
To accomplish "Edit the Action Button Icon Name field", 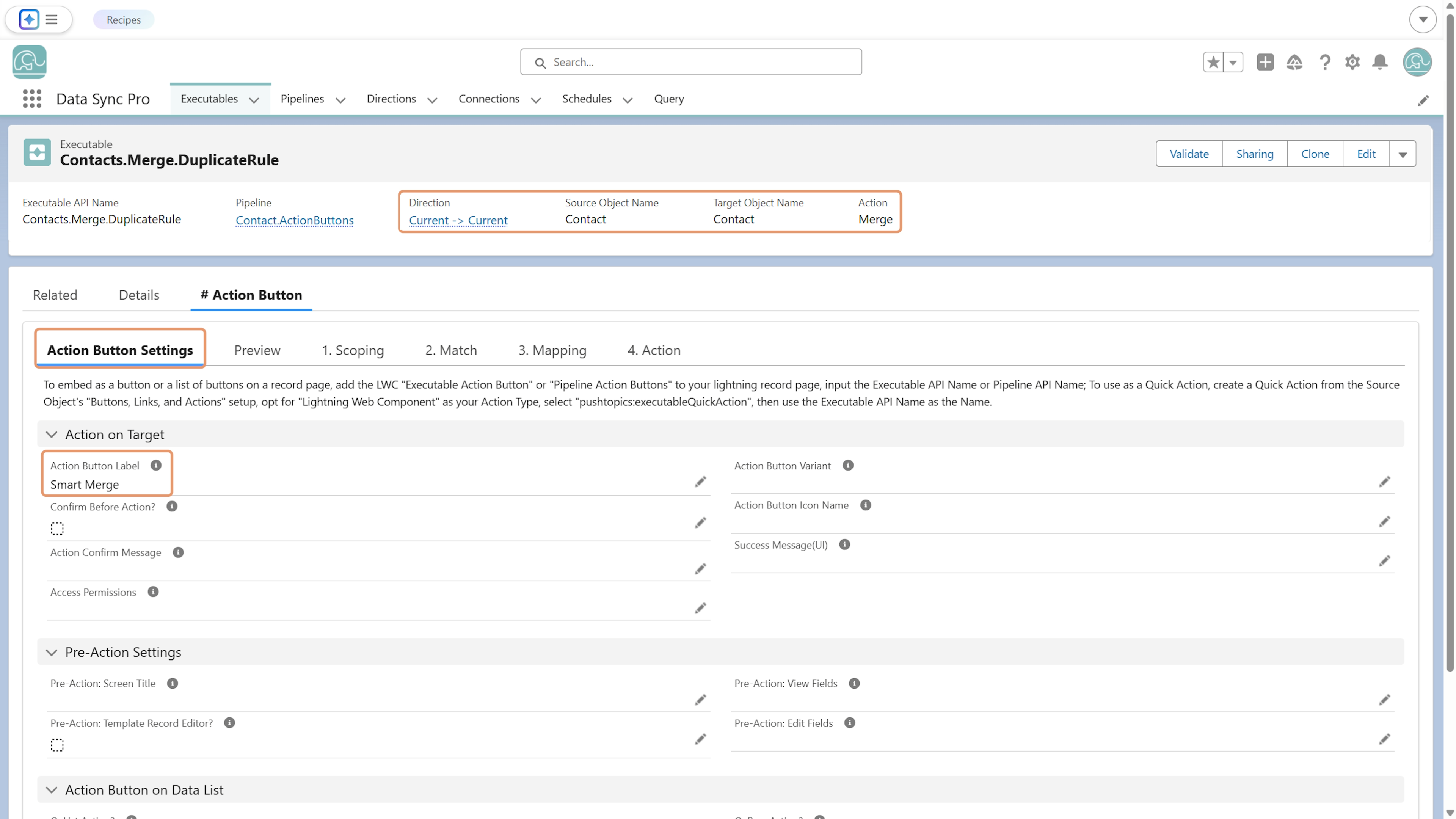I will tap(1384, 522).
